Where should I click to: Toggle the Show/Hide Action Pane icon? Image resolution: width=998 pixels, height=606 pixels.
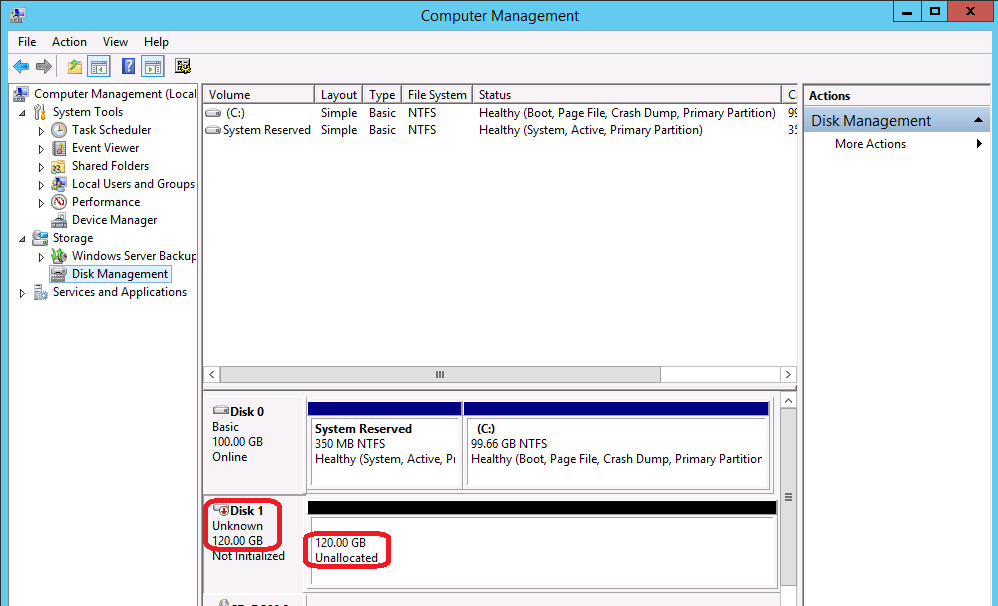[x=152, y=67]
